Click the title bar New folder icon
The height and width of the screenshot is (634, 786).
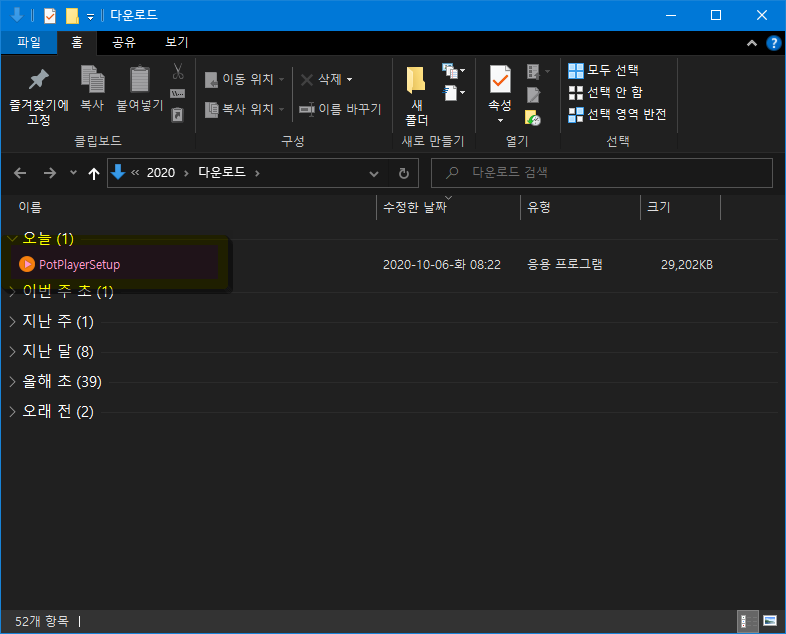coord(72,16)
